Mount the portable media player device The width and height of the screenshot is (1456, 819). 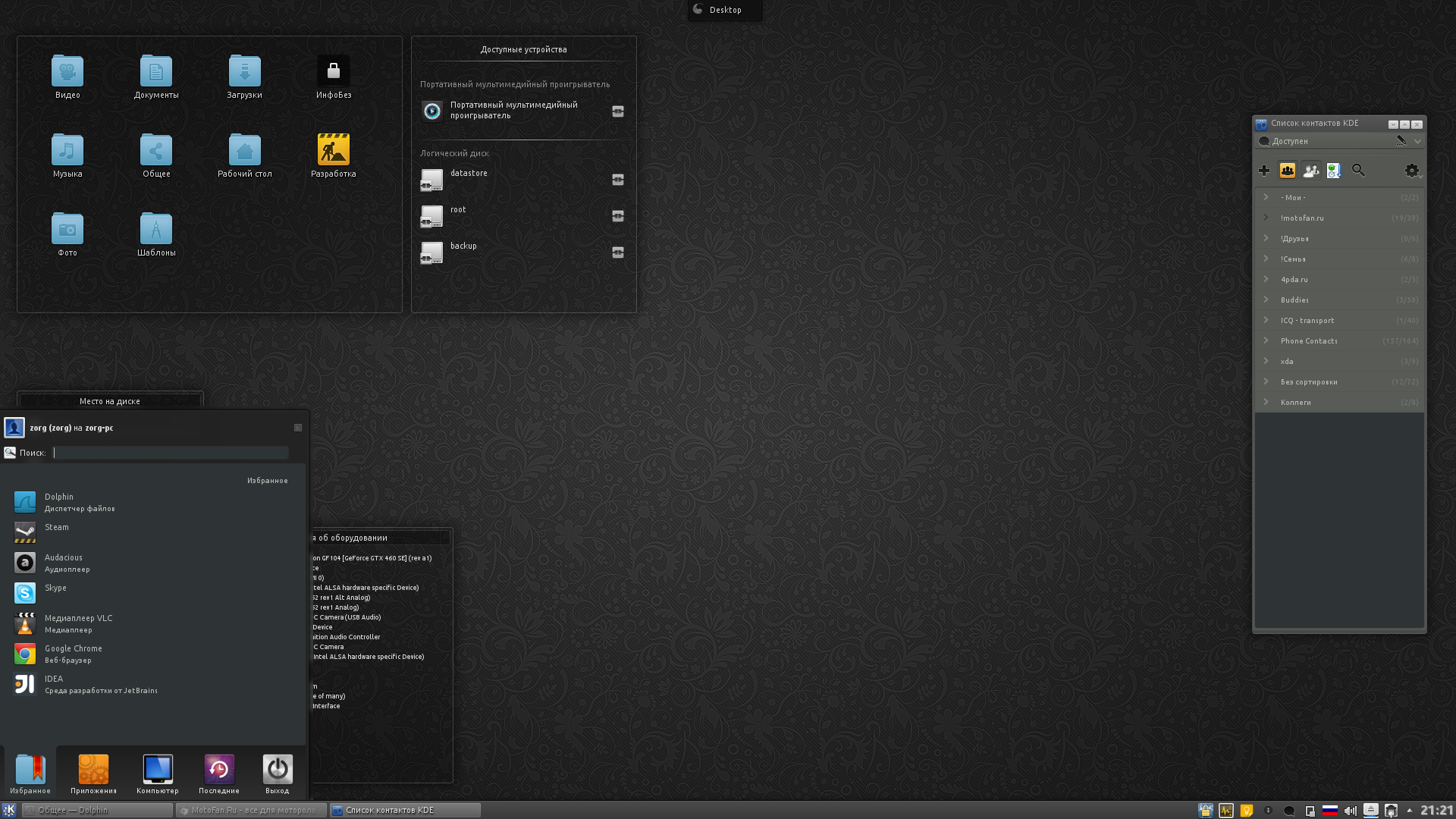point(618,111)
